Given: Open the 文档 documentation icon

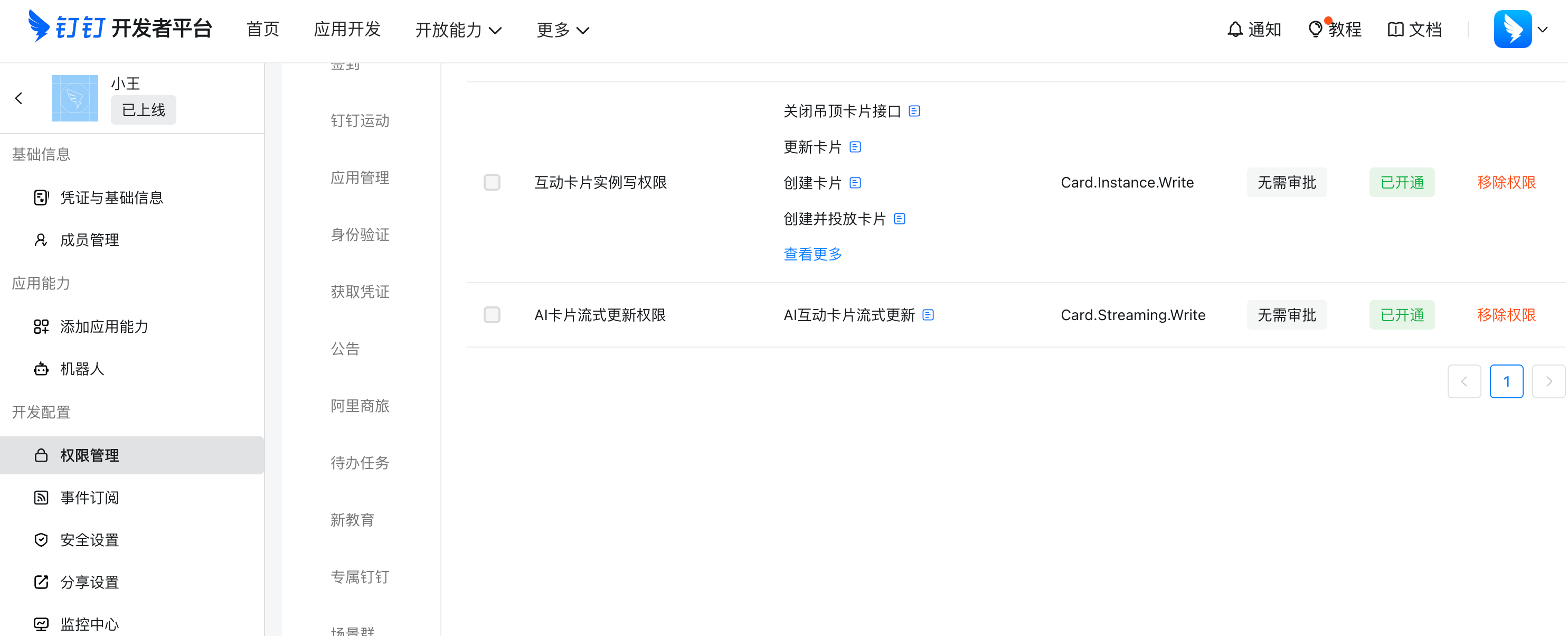Looking at the screenshot, I should coord(1396,29).
